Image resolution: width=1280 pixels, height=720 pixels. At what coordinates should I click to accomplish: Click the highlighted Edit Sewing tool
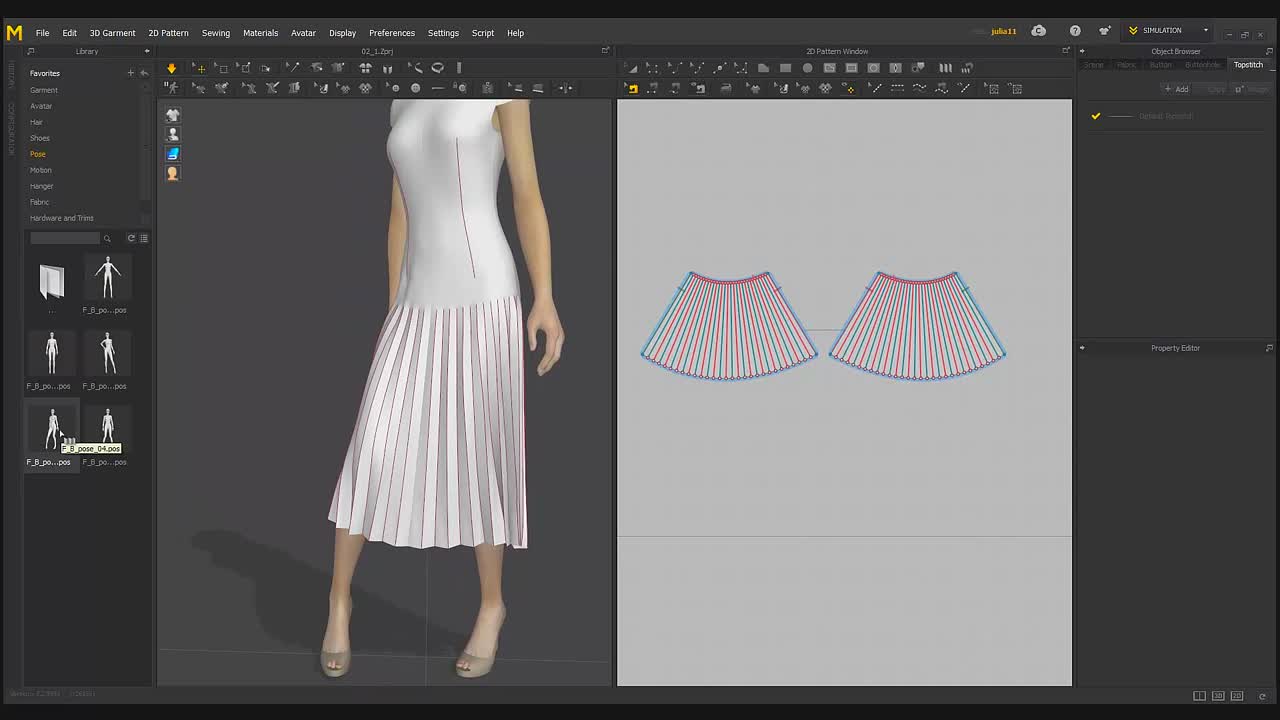tap(632, 88)
